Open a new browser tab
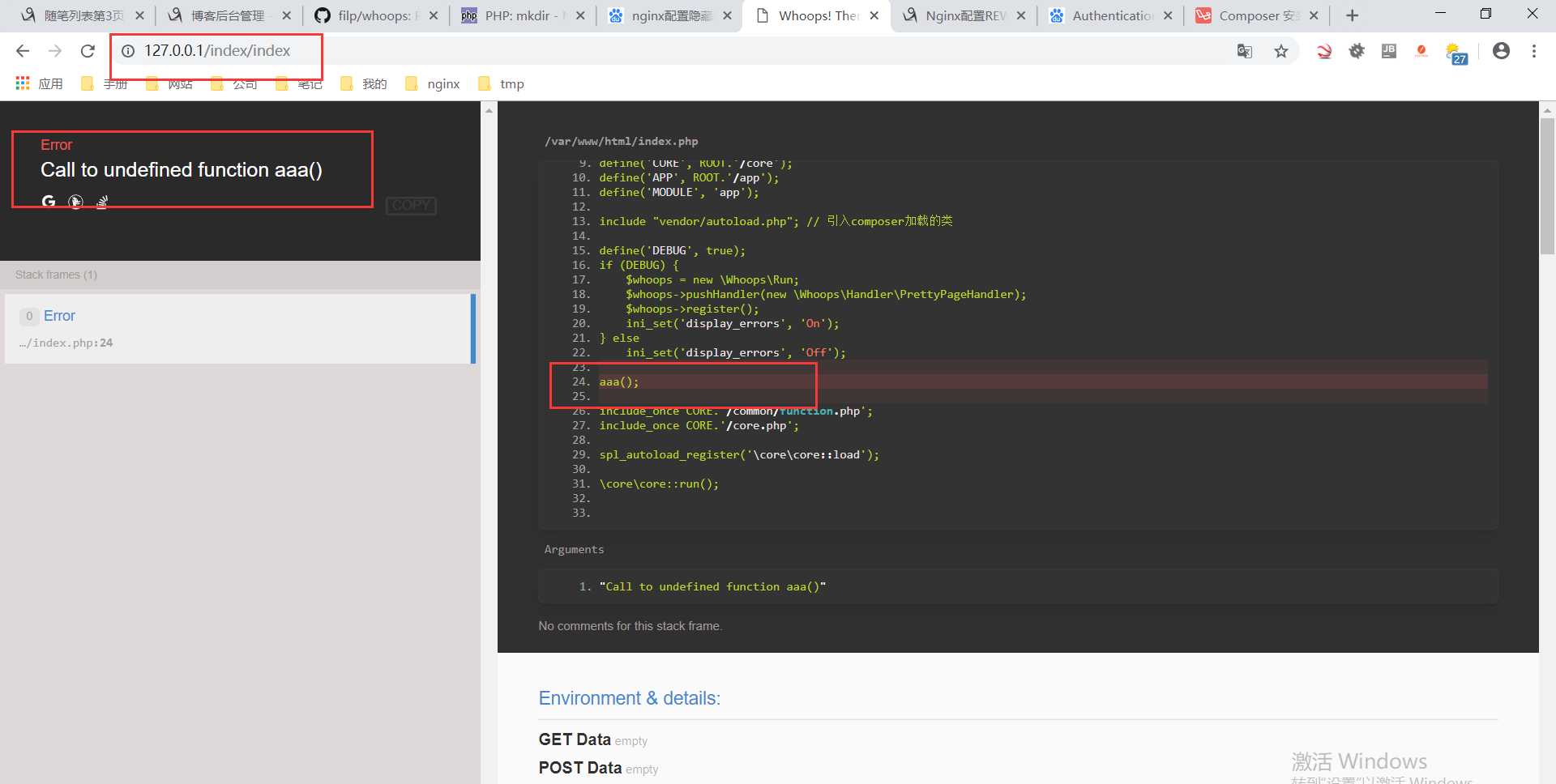 1352,15
